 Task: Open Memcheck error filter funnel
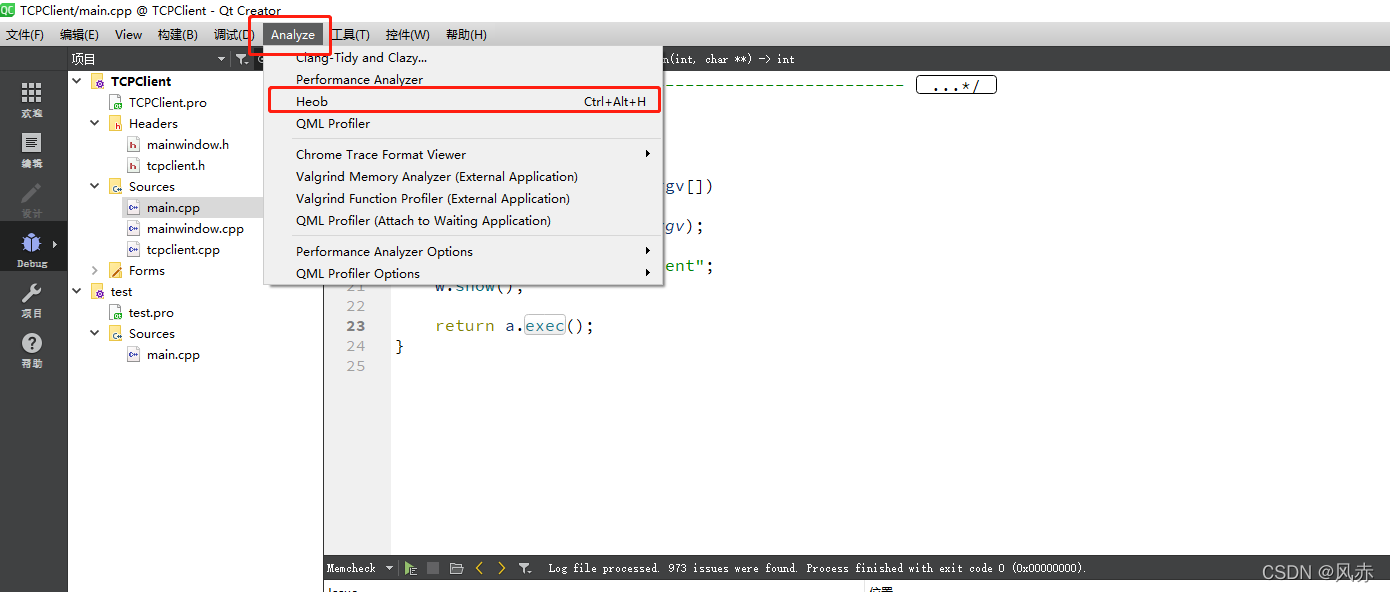click(x=525, y=568)
